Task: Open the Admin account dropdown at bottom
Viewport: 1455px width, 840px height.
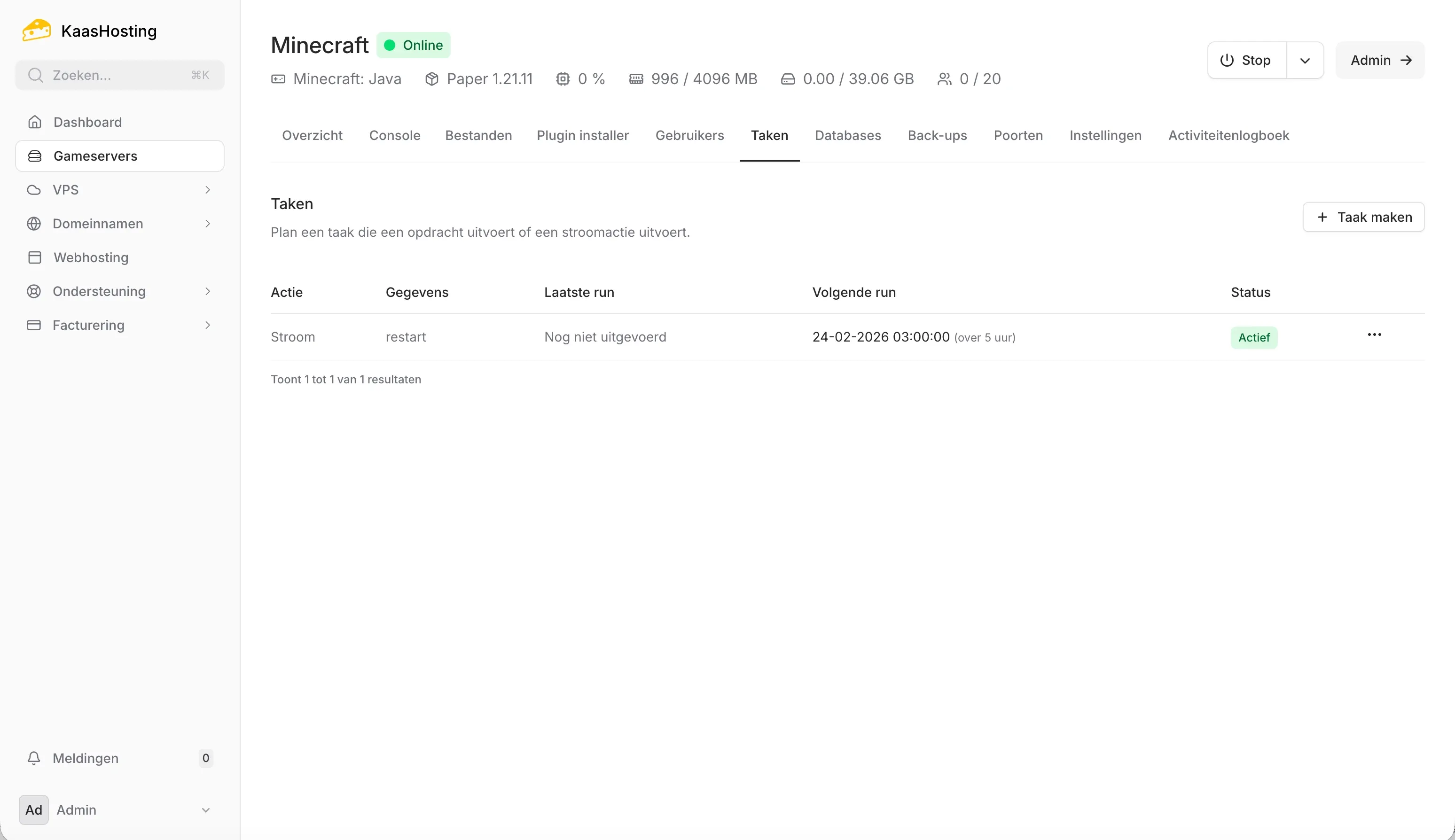Action: [x=205, y=810]
